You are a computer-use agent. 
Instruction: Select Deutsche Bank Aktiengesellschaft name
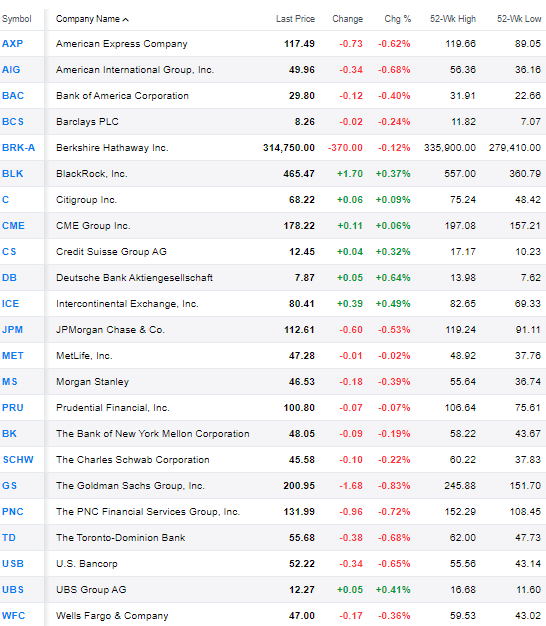pyautogui.click(x=134, y=277)
